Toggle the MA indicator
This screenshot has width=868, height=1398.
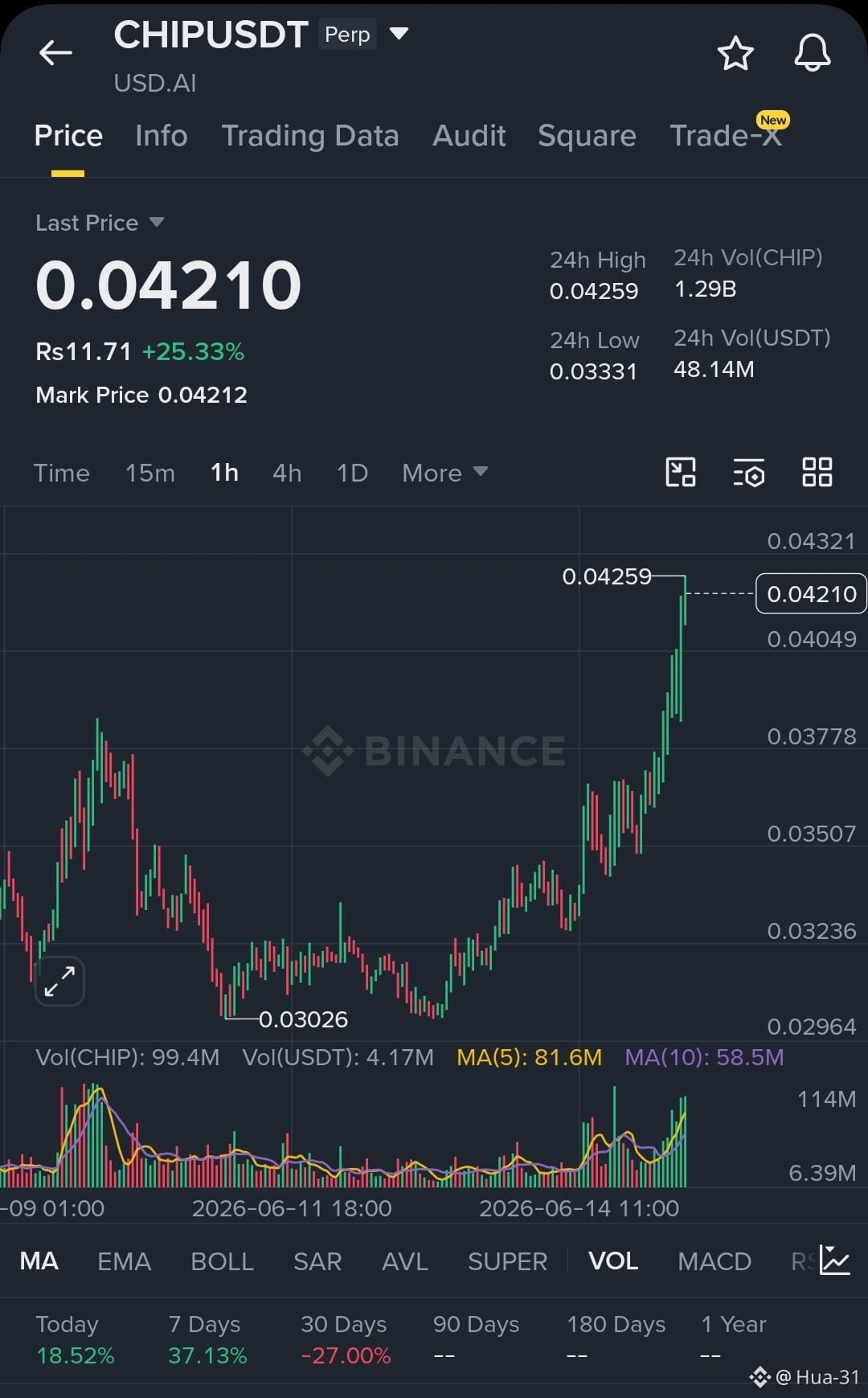point(39,1261)
